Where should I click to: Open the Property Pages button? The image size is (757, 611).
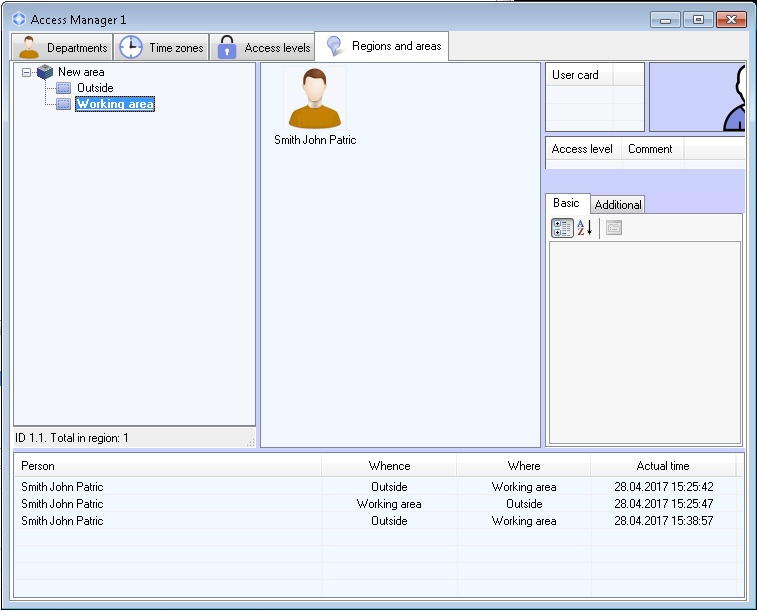[x=614, y=228]
